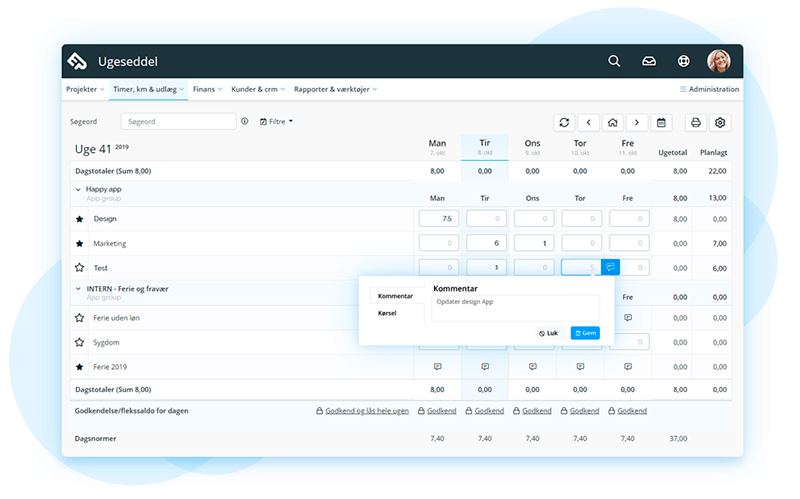
Task: Click Design Monday hours field 7.5
Action: (439, 218)
